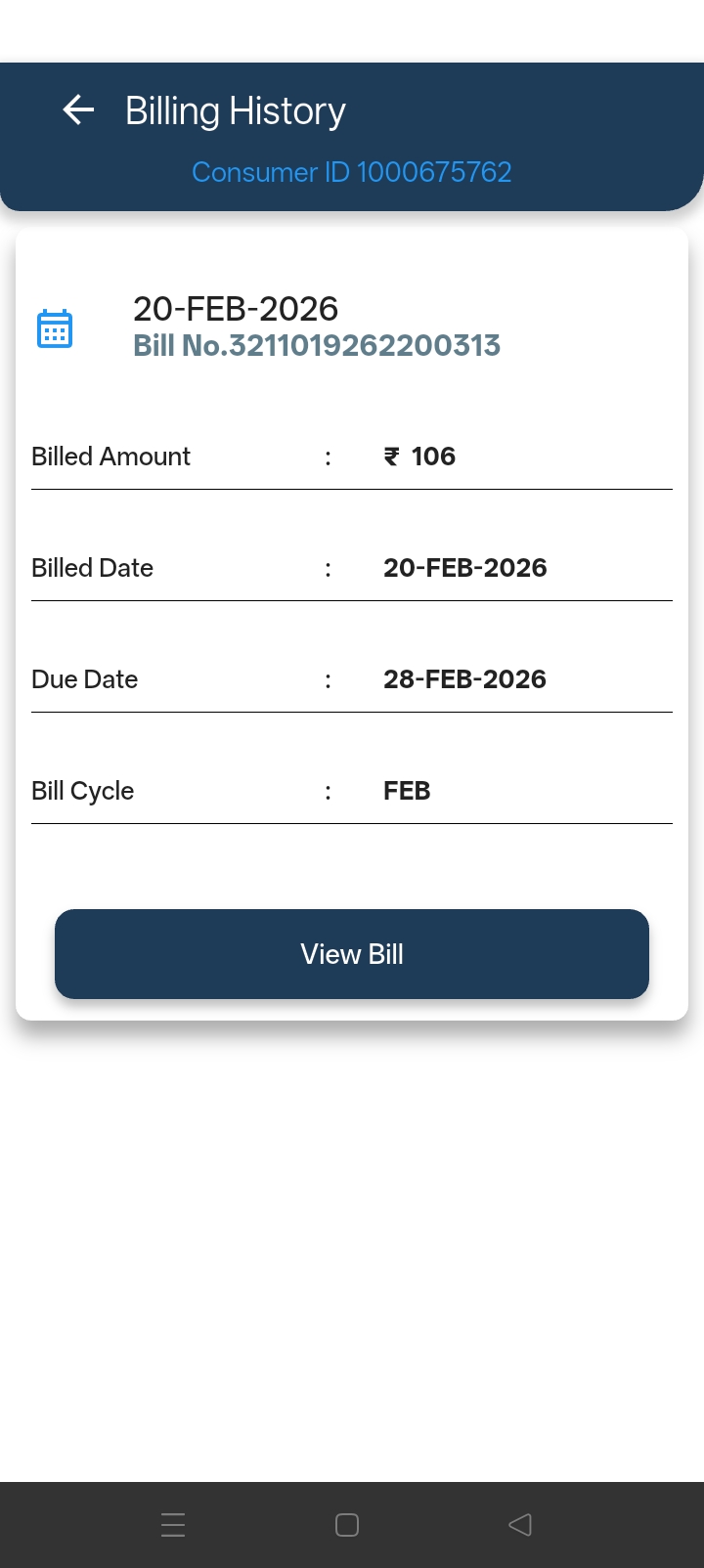The height and width of the screenshot is (1568, 704).
Task: Select the billed amount value 106
Action: point(433,457)
